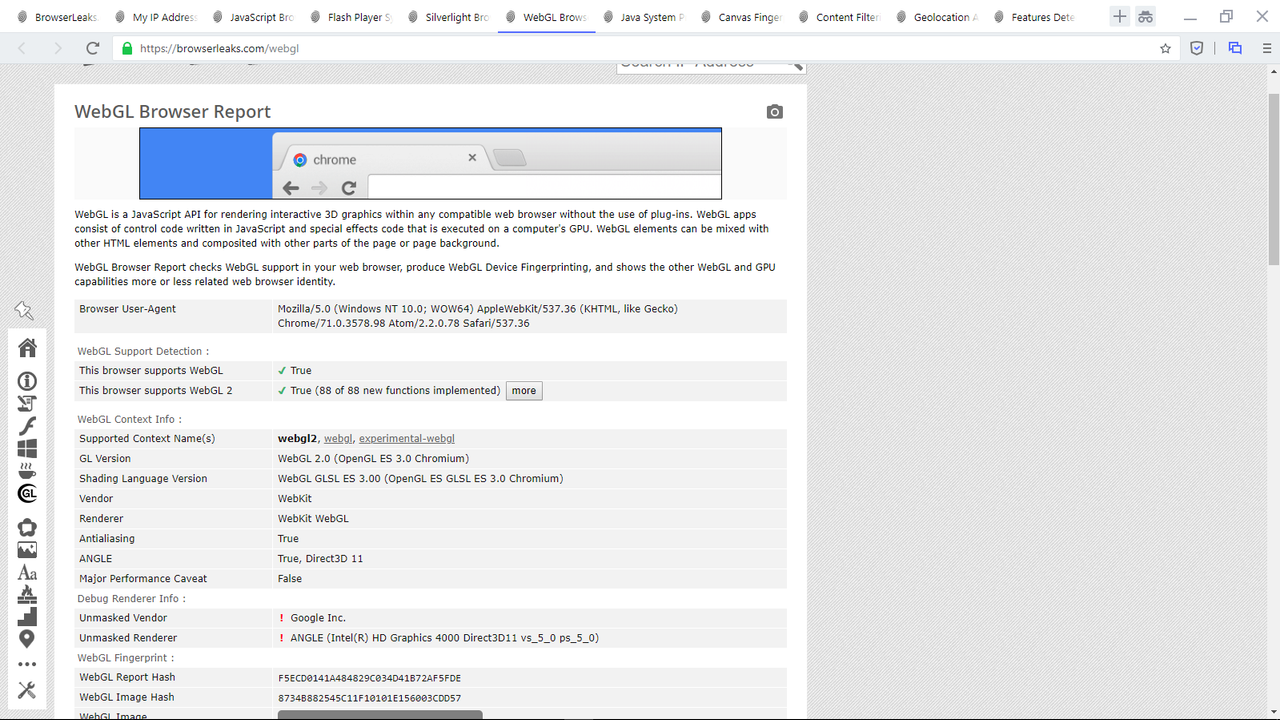The width and height of the screenshot is (1280, 720).
Task: Open the home icon in the left sidebar
Action: pos(27,347)
